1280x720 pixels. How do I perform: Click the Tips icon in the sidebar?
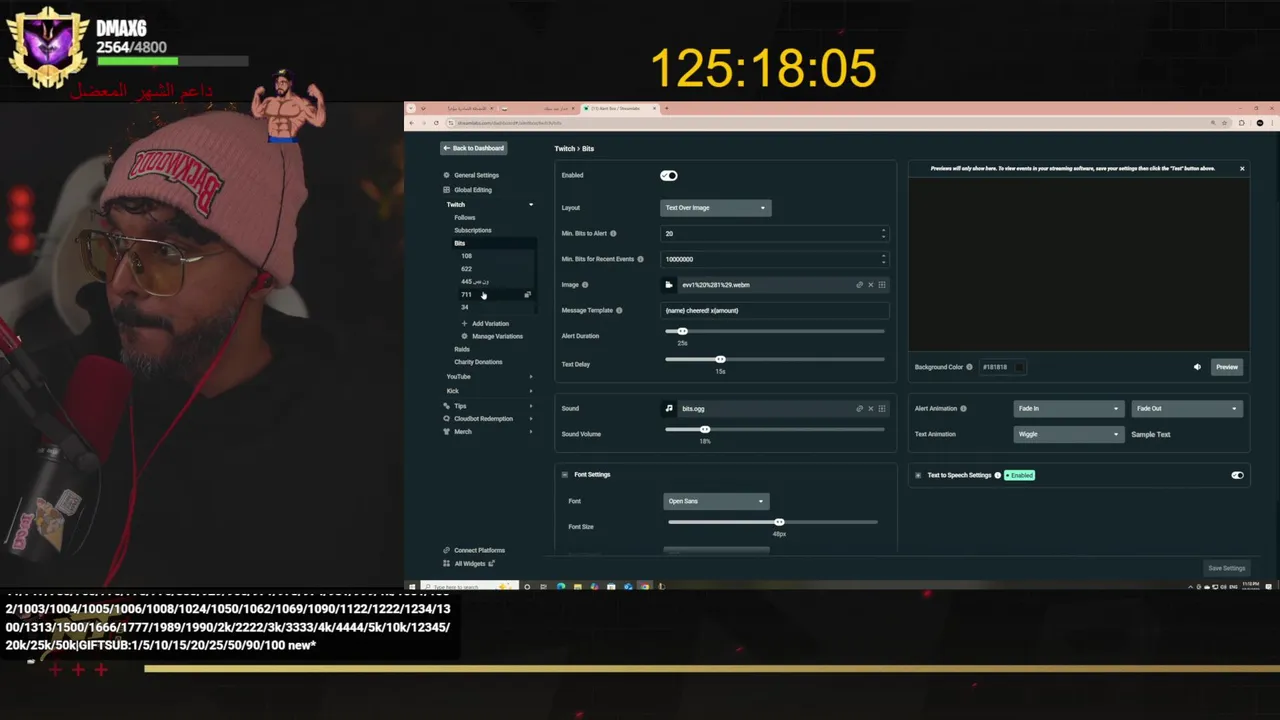pos(447,406)
